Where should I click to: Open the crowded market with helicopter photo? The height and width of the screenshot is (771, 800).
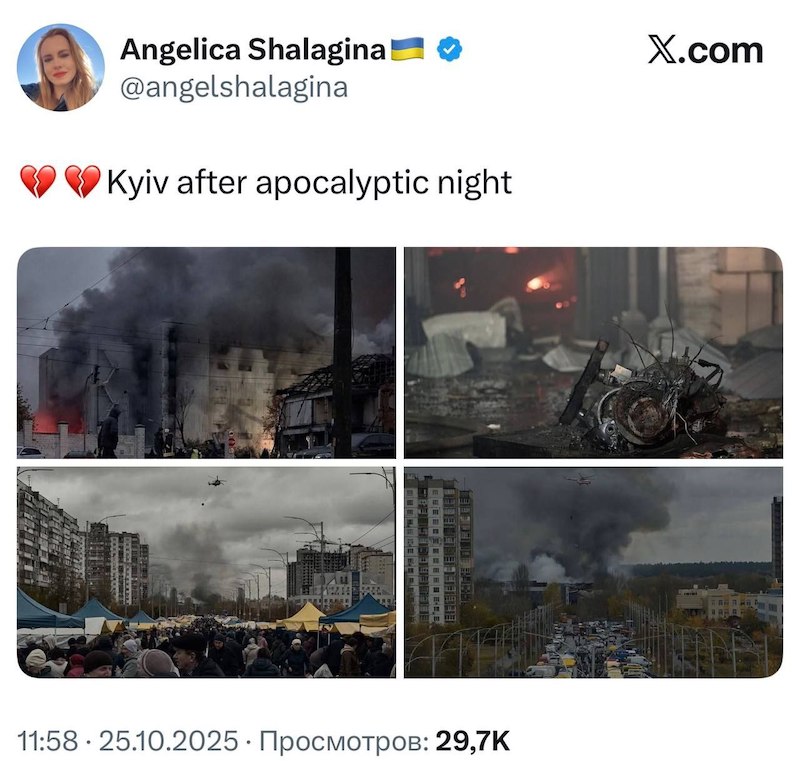tap(206, 573)
